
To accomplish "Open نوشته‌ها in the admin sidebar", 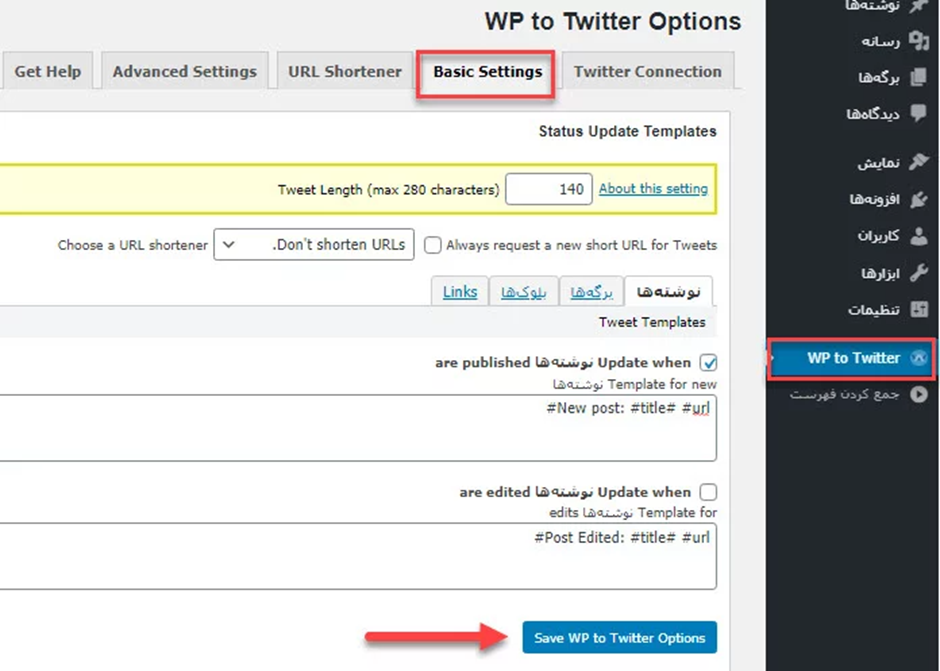I will pos(872,6).
